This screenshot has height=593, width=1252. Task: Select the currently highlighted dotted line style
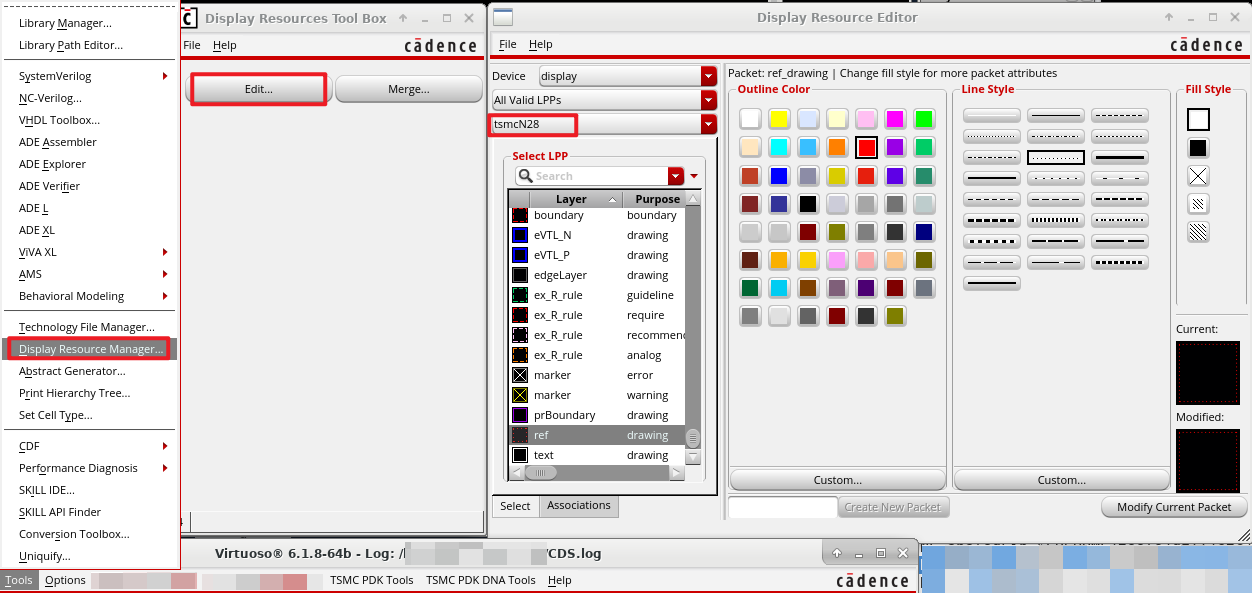click(1055, 158)
